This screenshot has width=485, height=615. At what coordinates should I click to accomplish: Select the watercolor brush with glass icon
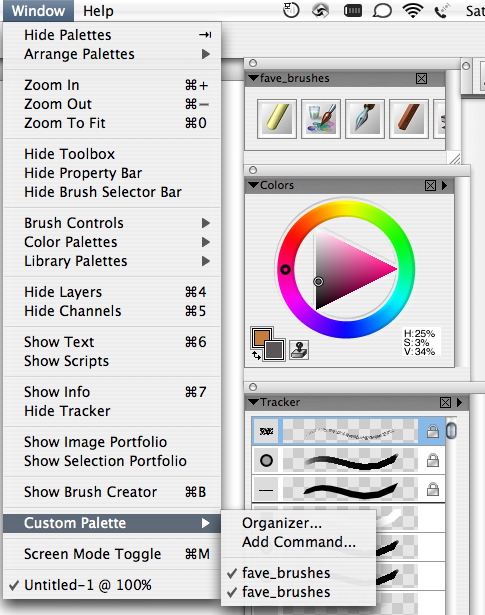coord(321,118)
